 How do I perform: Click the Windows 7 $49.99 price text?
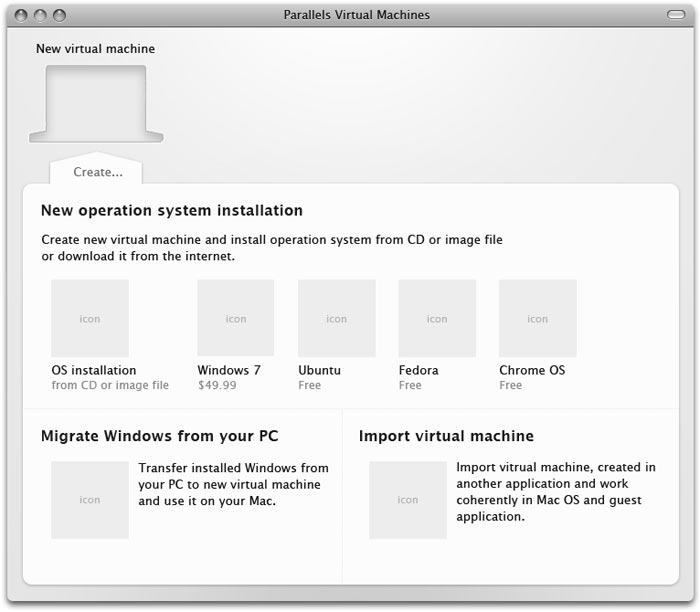click(217, 385)
